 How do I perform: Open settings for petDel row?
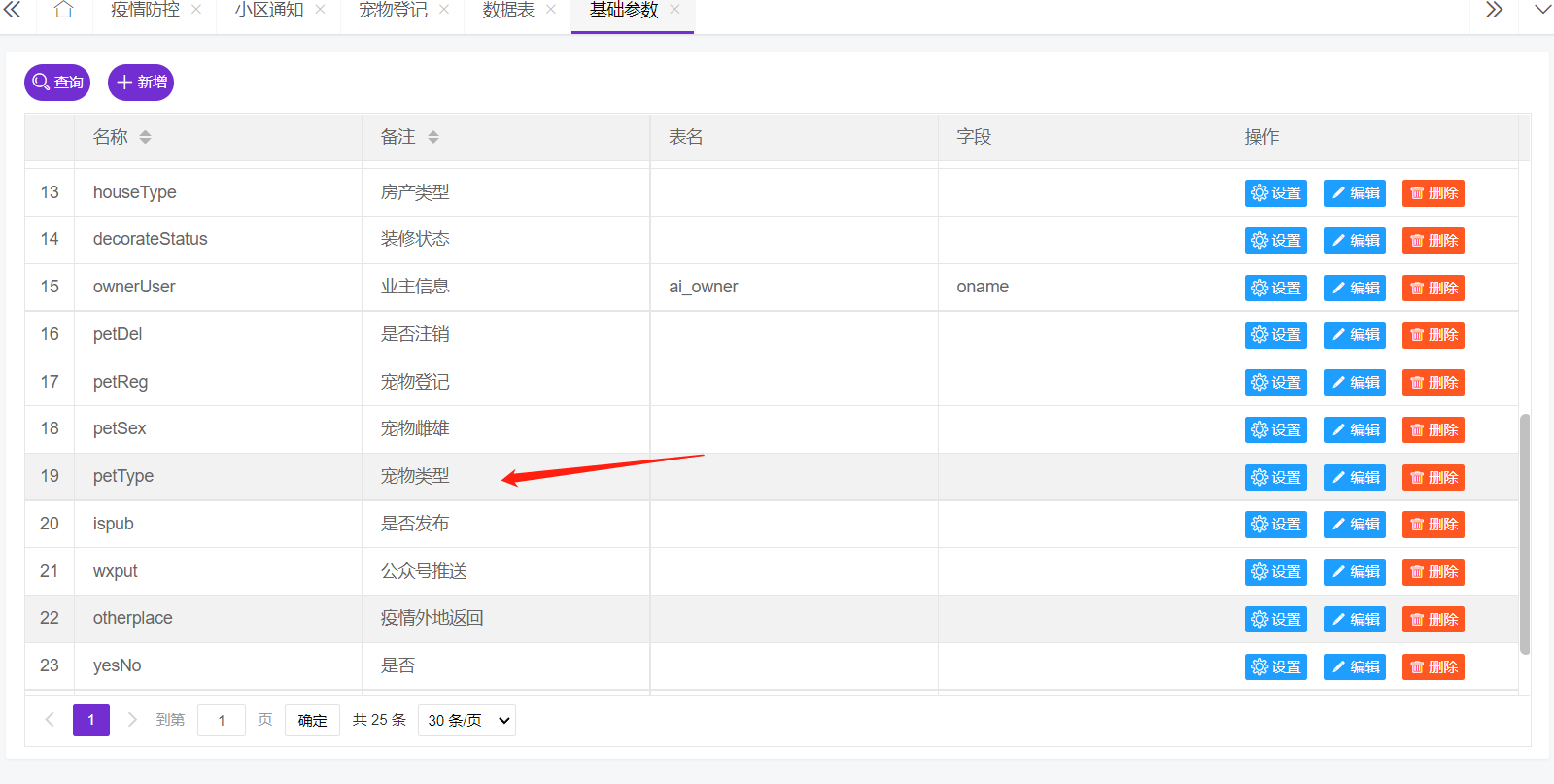1276,335
